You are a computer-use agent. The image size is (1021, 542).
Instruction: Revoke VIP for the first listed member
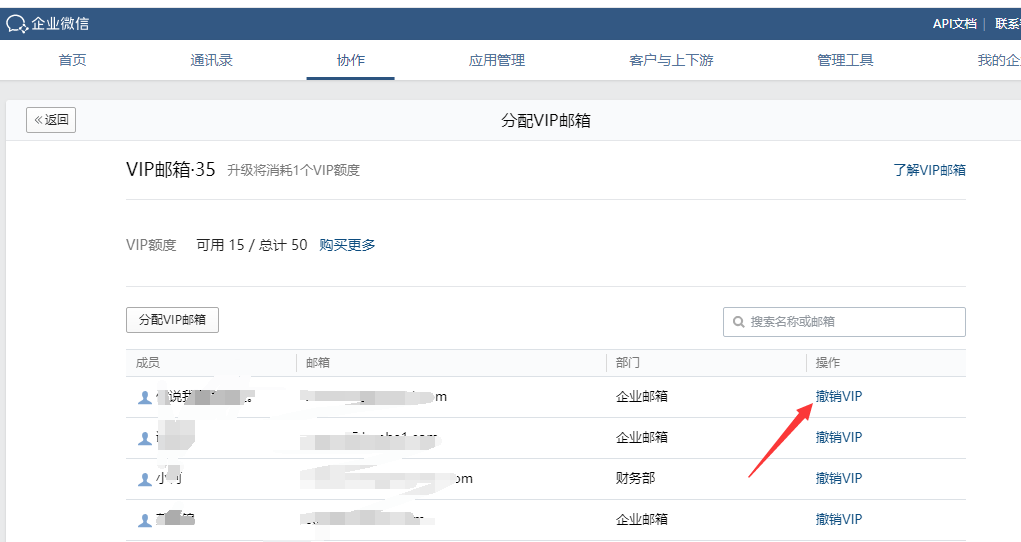(x=838, y=396)
